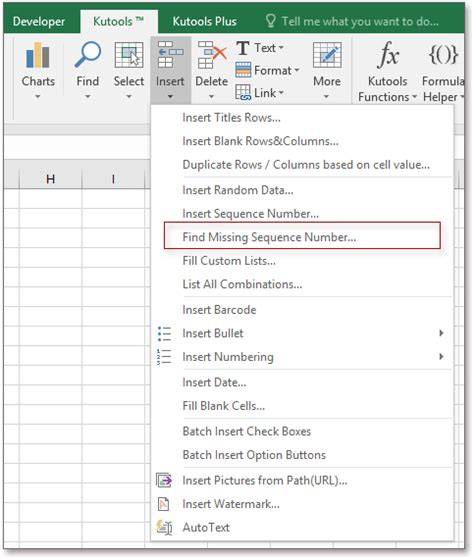474x559 pixels.
Task: Select column I header
Action: (x=113, y=179)
